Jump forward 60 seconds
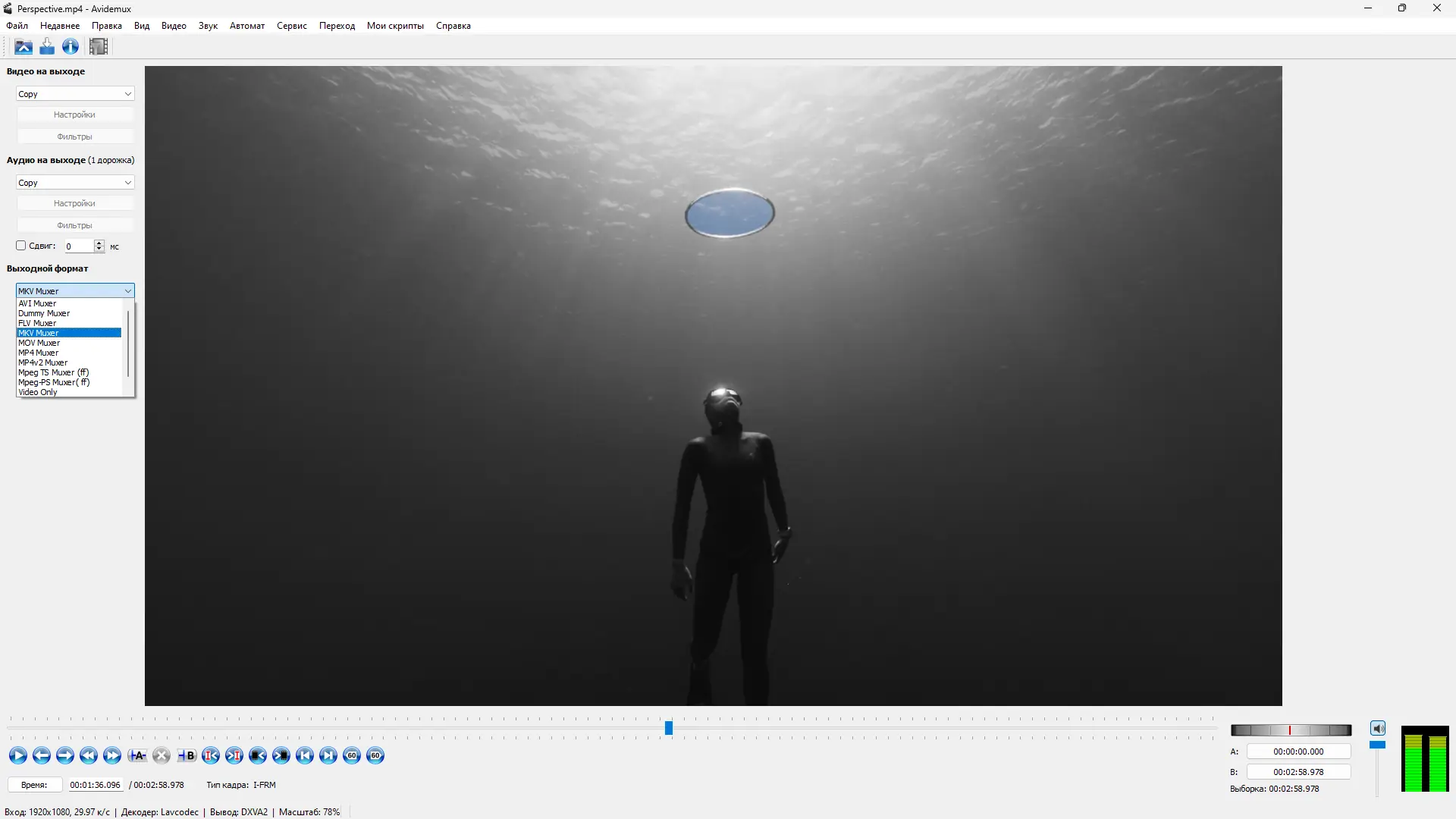 375,755
